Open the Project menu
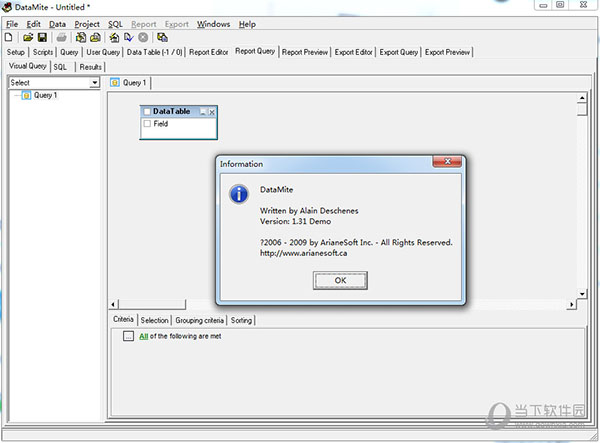The image size is (600, 443). point(87,24)
